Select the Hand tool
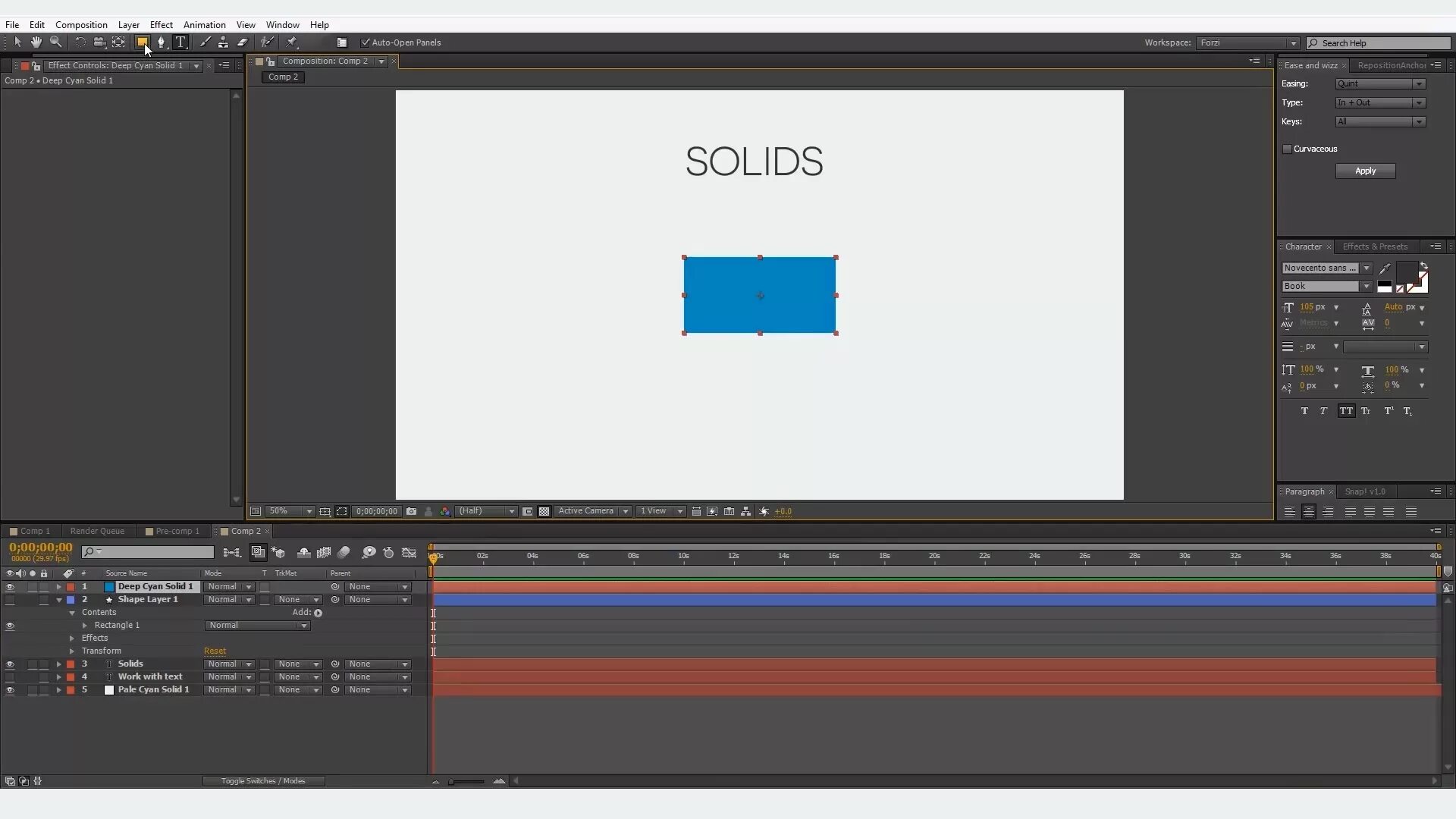Viewport: 1456px width, 819px height. [36, 42]
